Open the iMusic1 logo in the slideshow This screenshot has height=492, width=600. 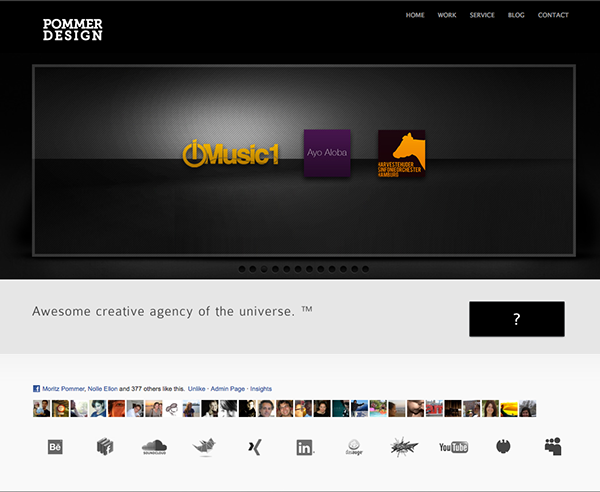231,154
